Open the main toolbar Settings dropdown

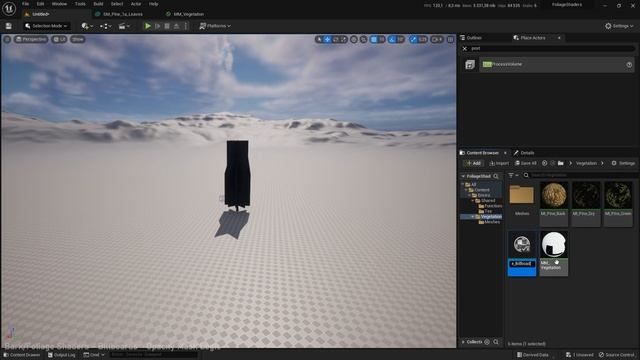[619, 26]
